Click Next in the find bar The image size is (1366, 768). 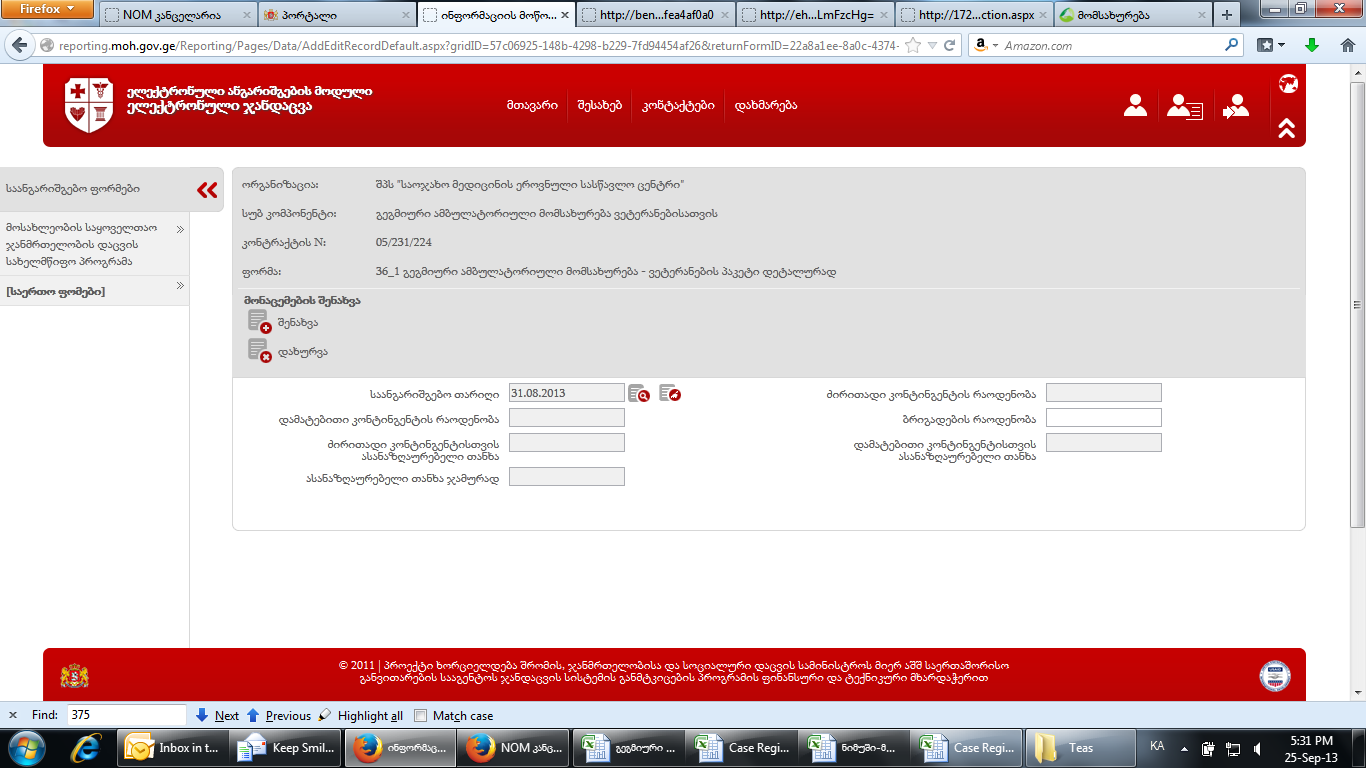pos(217,716)
